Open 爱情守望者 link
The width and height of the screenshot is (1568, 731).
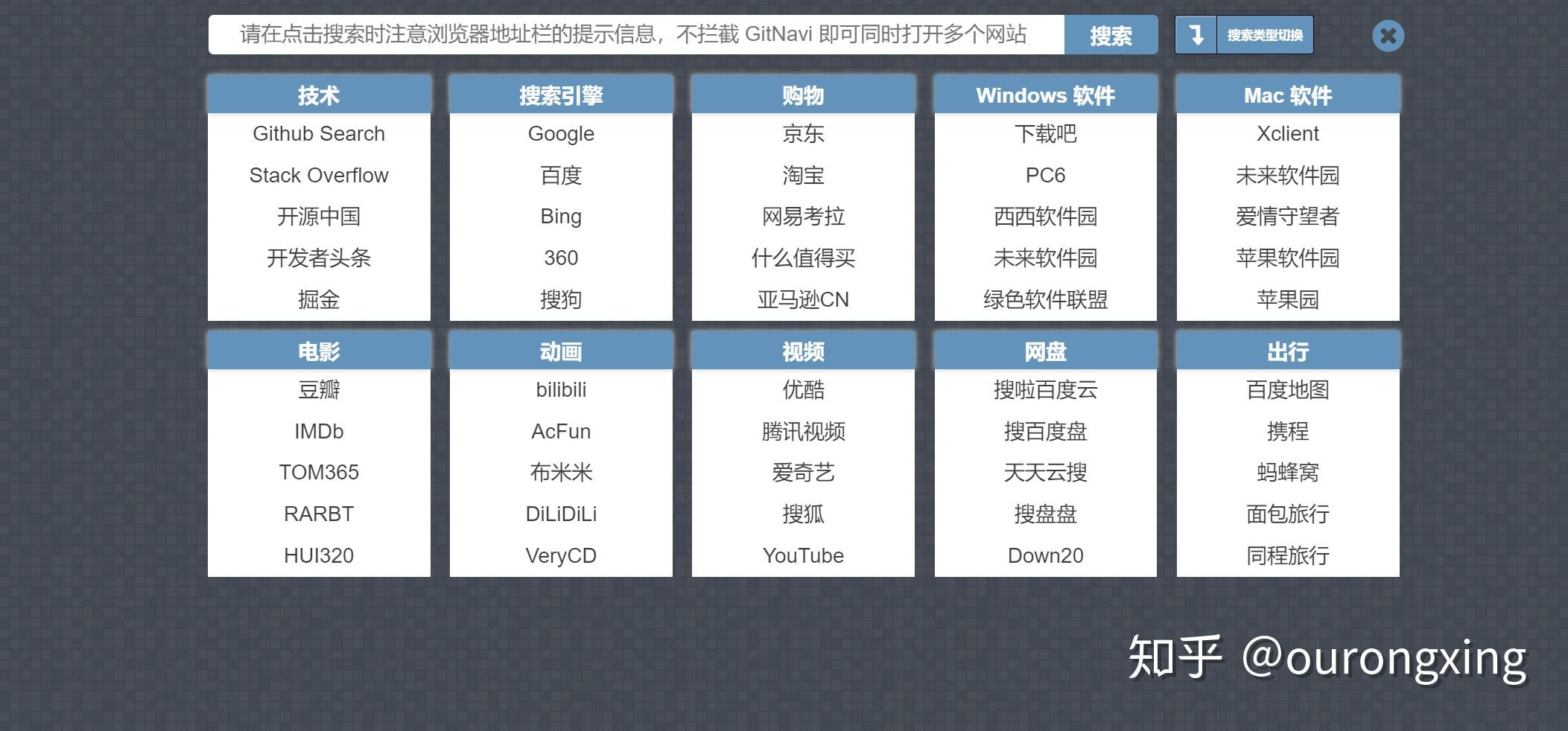coord(1288,217)
